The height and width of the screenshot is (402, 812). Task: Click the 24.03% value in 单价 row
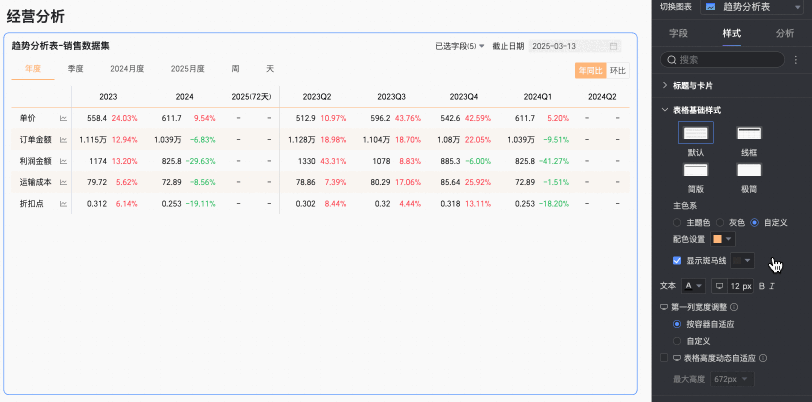(x=125, y=119)
